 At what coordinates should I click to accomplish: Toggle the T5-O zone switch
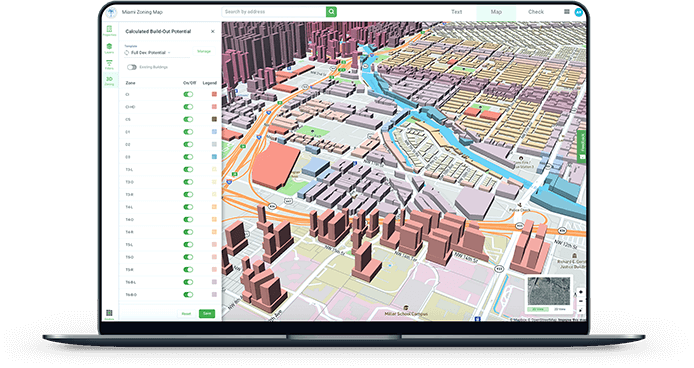[x=189, y=257]
